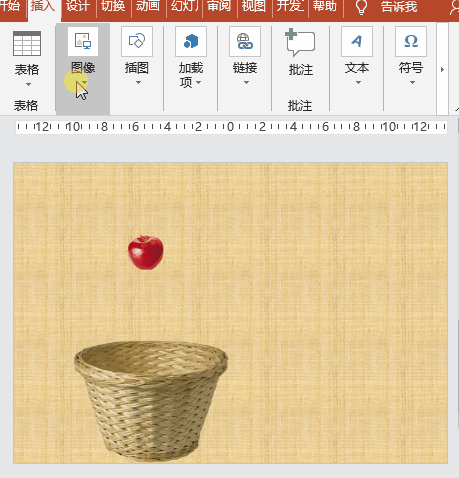
Task: Expand the 链接 dropdown arrow
Action: point(246,82)
